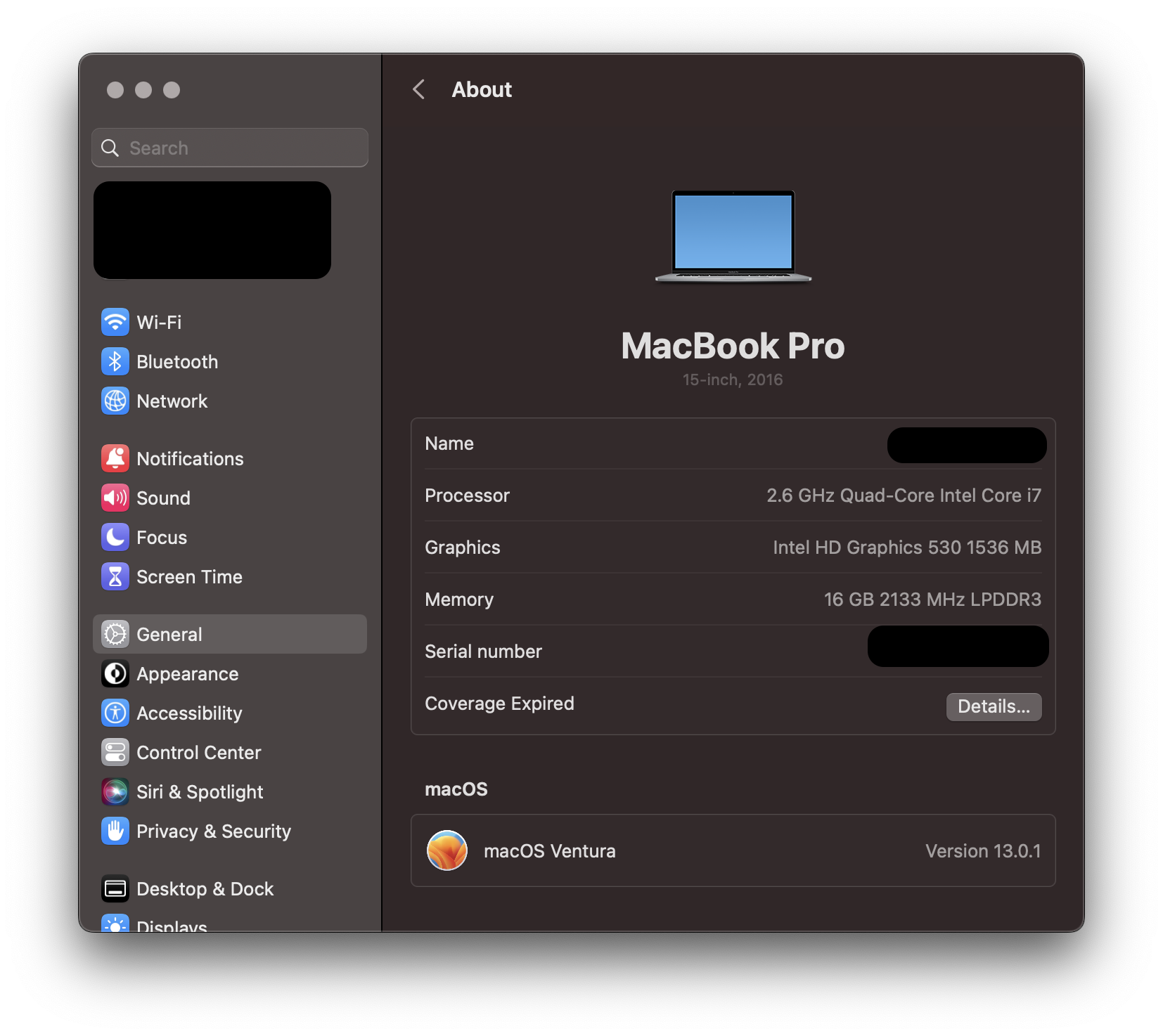Image resolution: width=1163 pixels, height=1036 pixels.
Task: Click the magnifying glass search icon
Action: [110, 148]
